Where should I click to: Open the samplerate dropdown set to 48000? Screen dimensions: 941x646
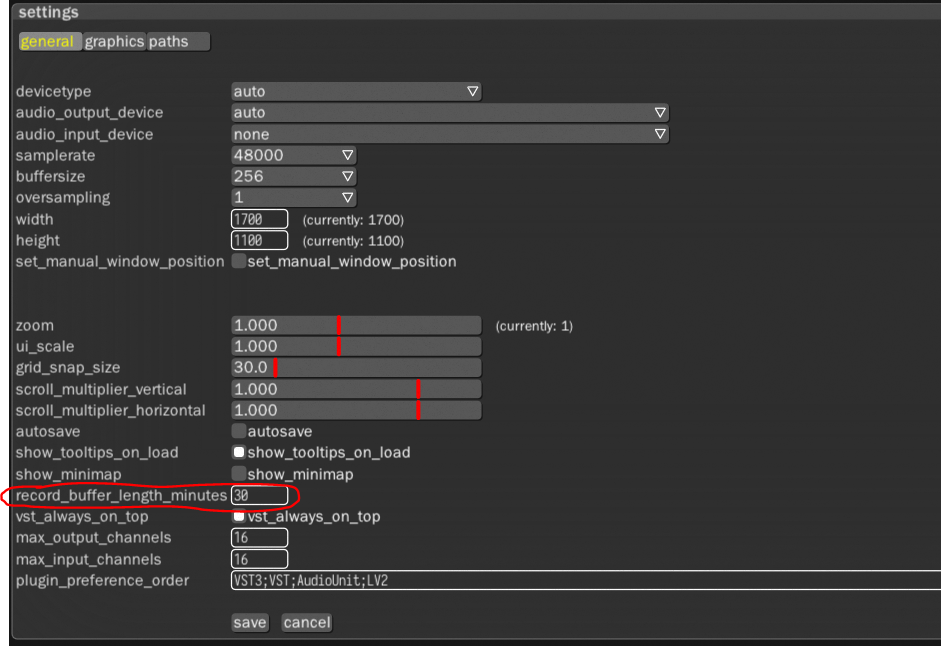(x=295, y=155)
